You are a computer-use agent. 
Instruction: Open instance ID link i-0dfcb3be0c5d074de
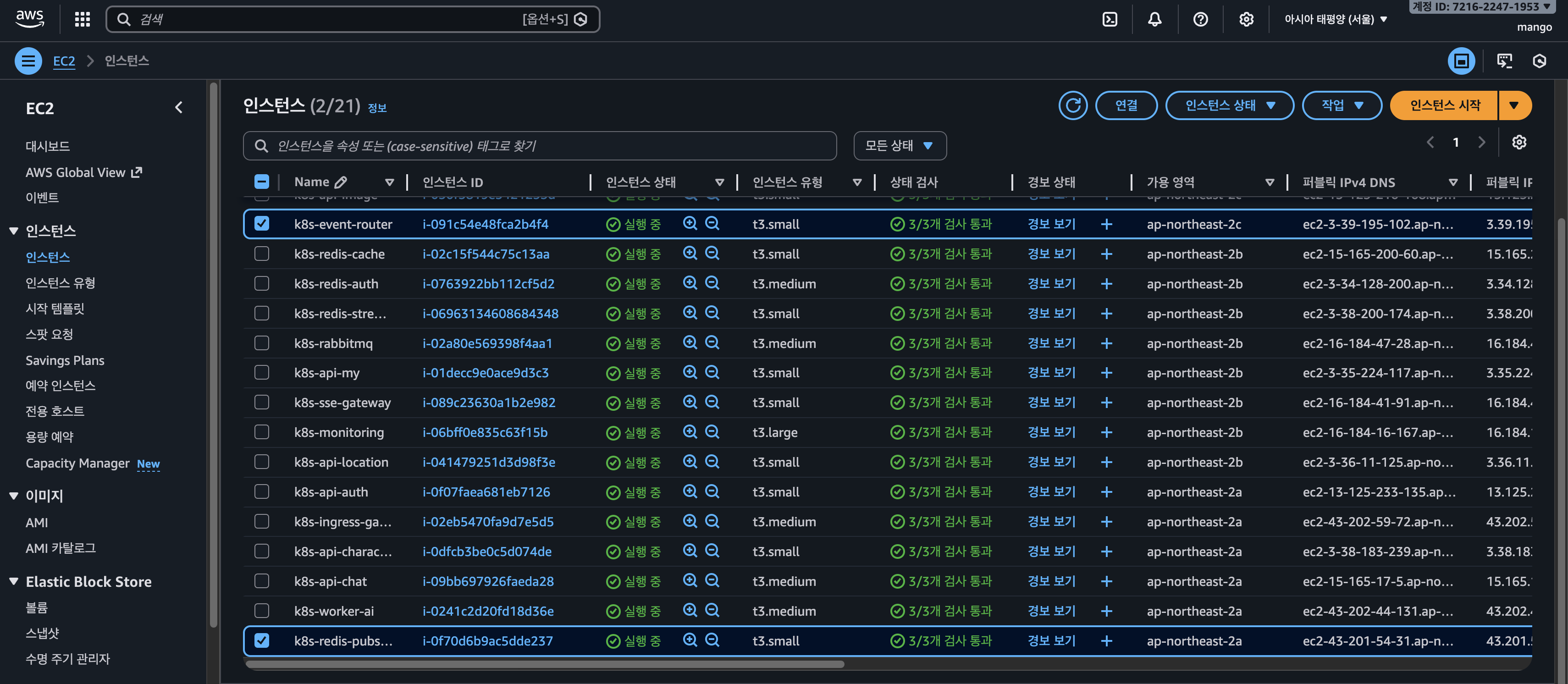tap(487, 552)
